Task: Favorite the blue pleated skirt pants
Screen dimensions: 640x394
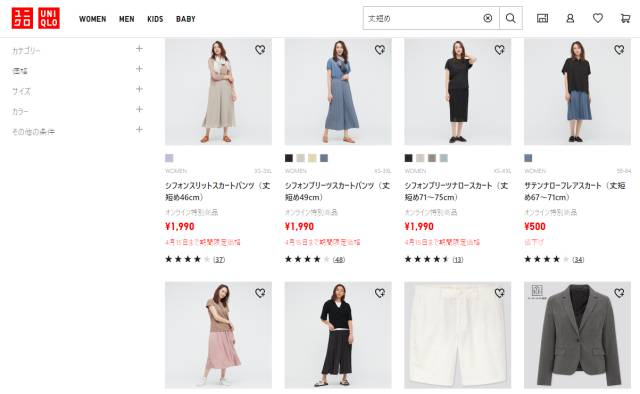Action: (380, 49)
